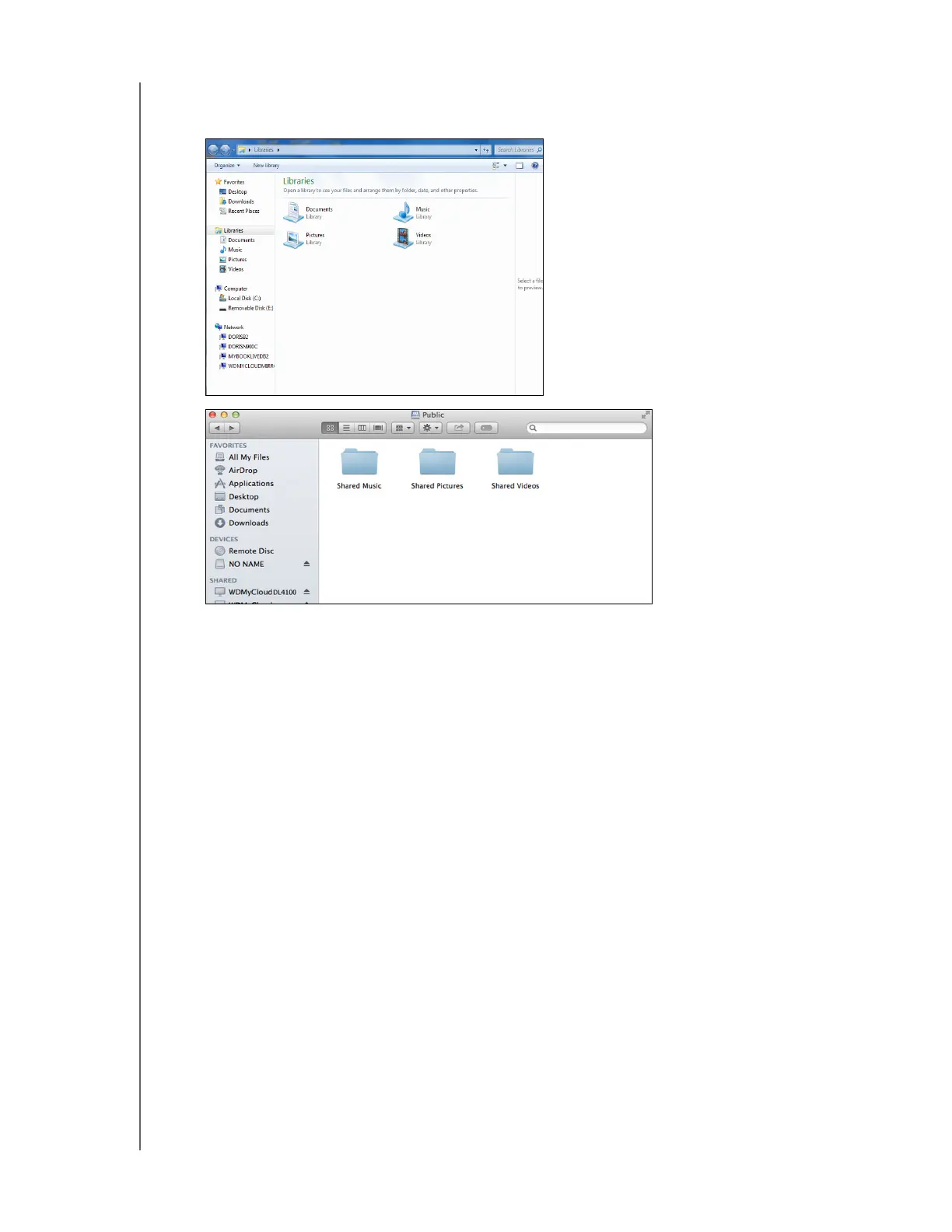The image size is (952, 1232).
Task: Open the Finder arrange-by dropdown
Action: tap(402, 428)
